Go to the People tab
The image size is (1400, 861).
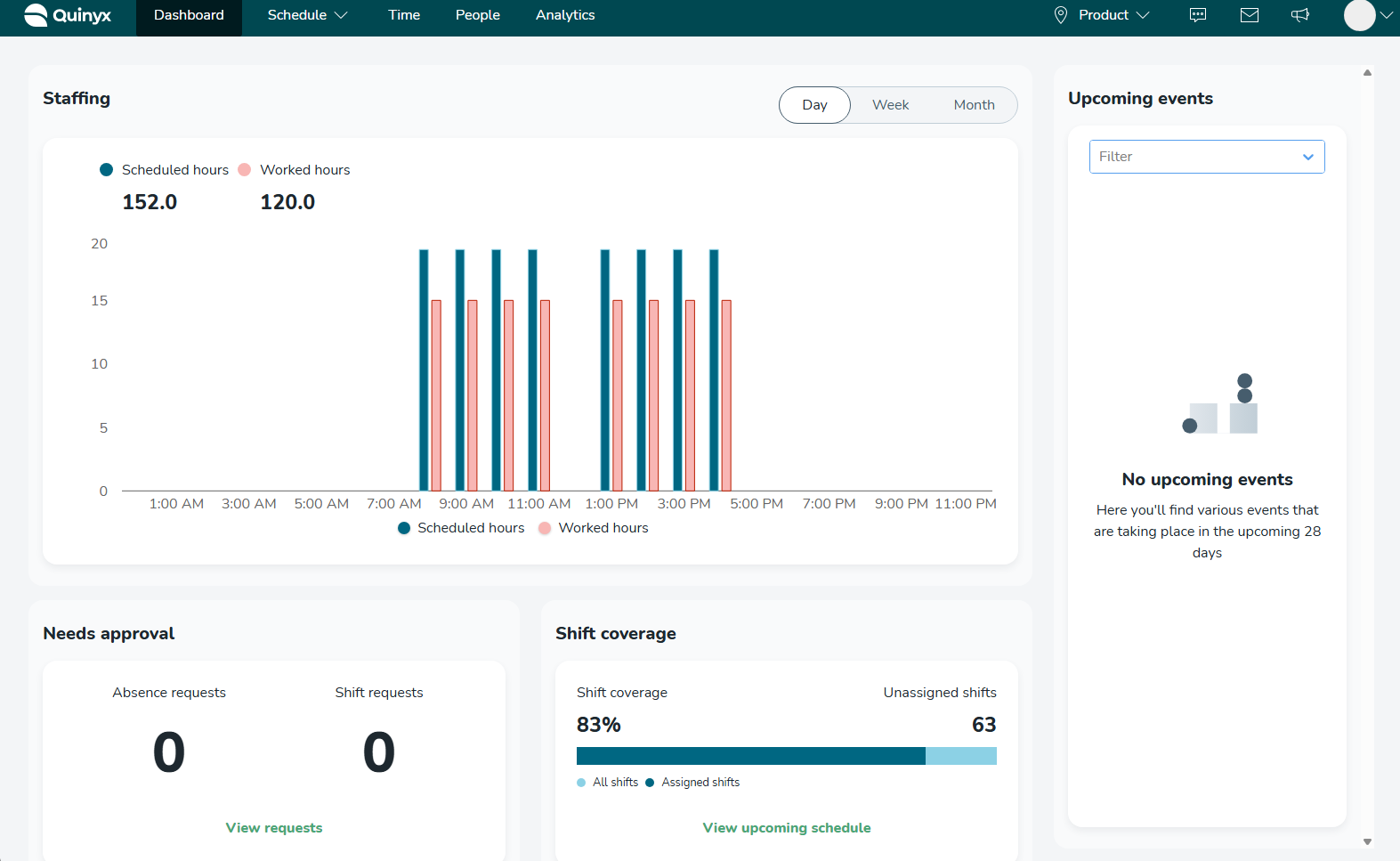point(477,15)
